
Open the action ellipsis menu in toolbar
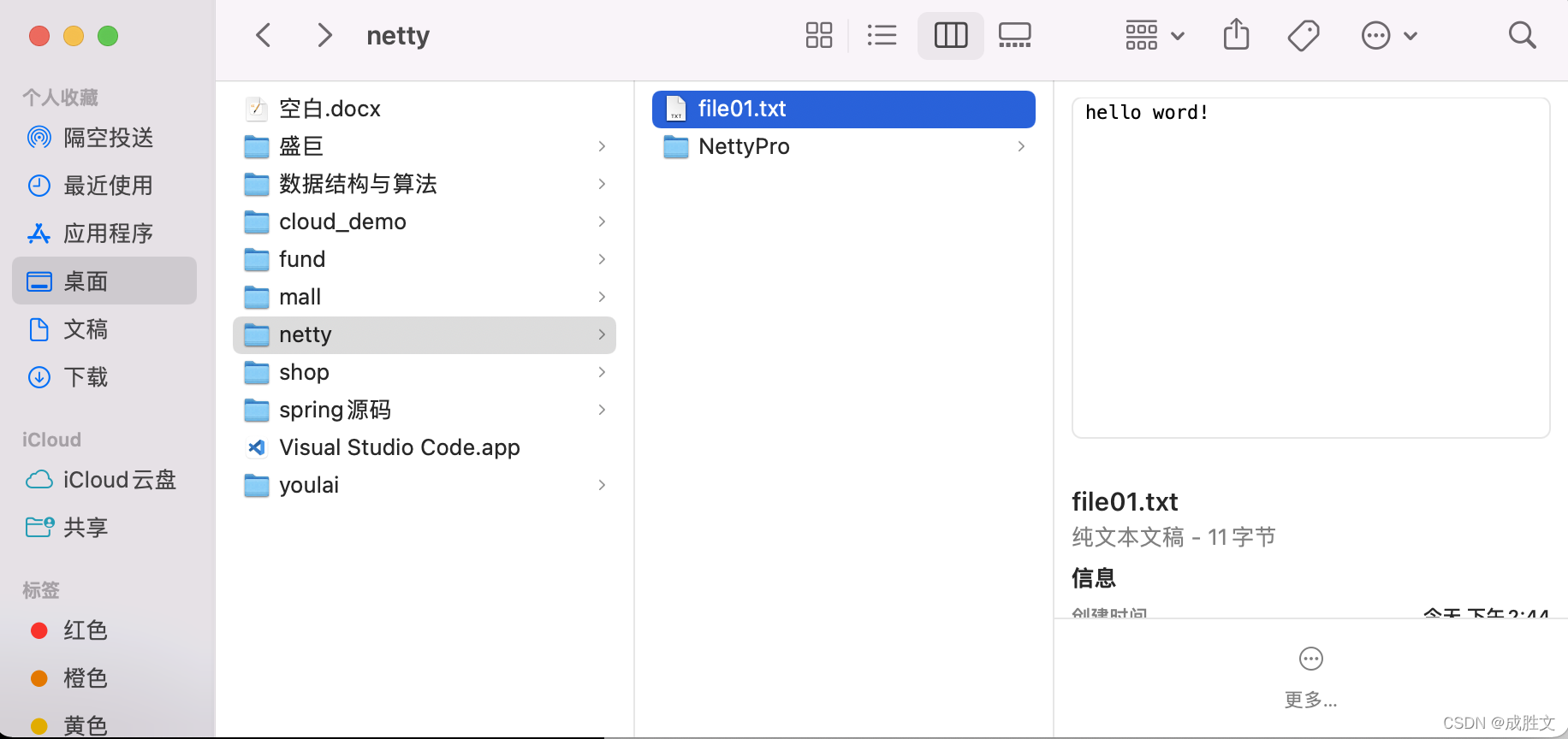click(x=1389, y=35)
